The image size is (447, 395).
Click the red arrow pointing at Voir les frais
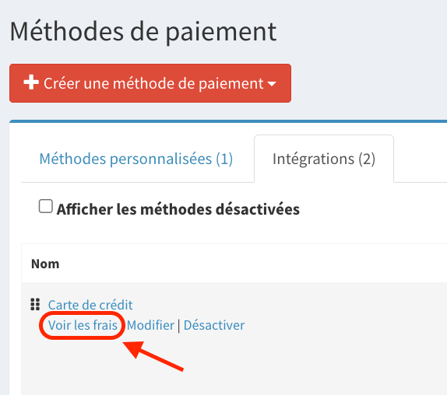point(153,355)
